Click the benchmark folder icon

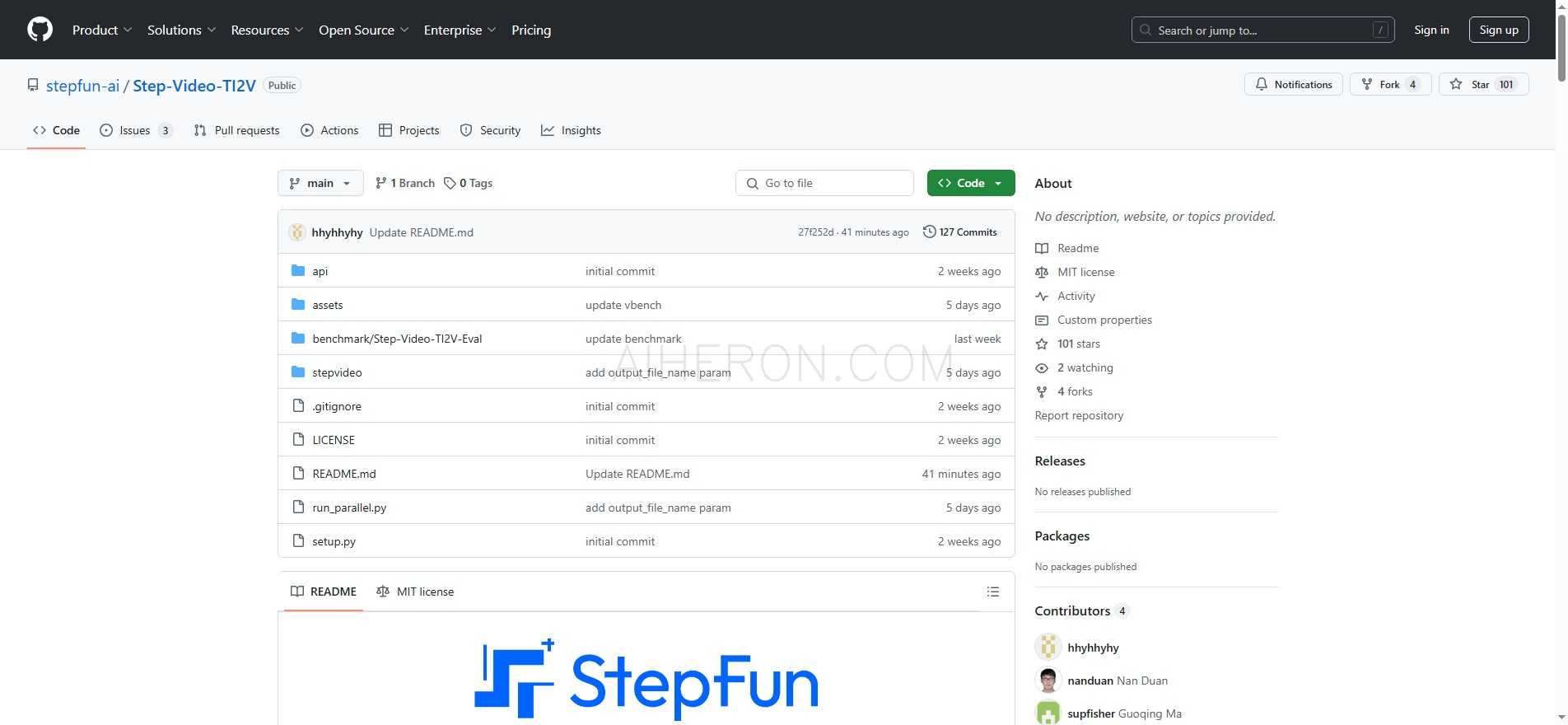point(298,338)
